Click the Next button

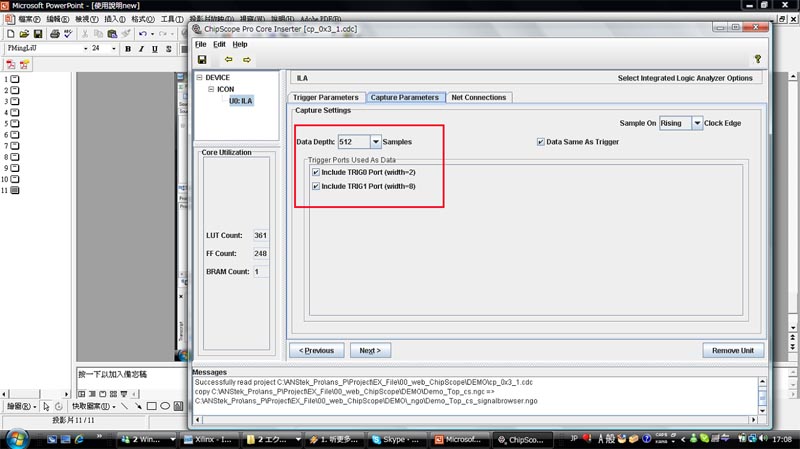coord(370,351)
